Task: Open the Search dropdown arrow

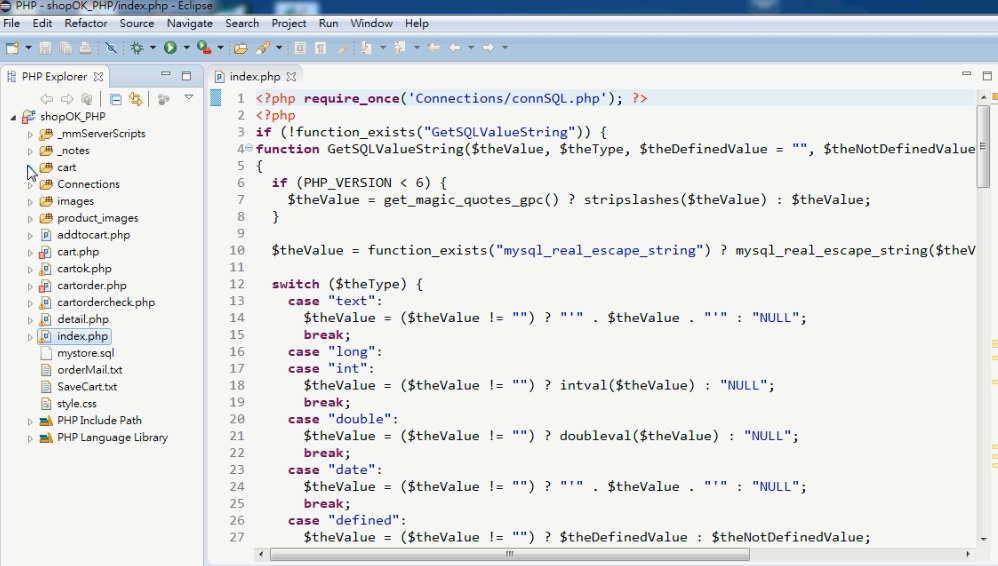Action: pos(279,48)
